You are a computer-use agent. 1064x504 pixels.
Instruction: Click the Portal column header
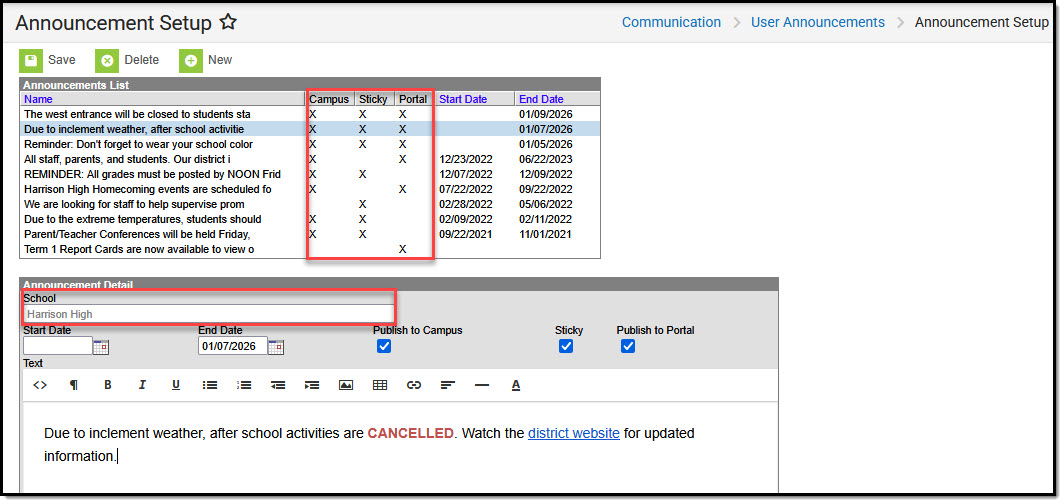click(413, 99)
